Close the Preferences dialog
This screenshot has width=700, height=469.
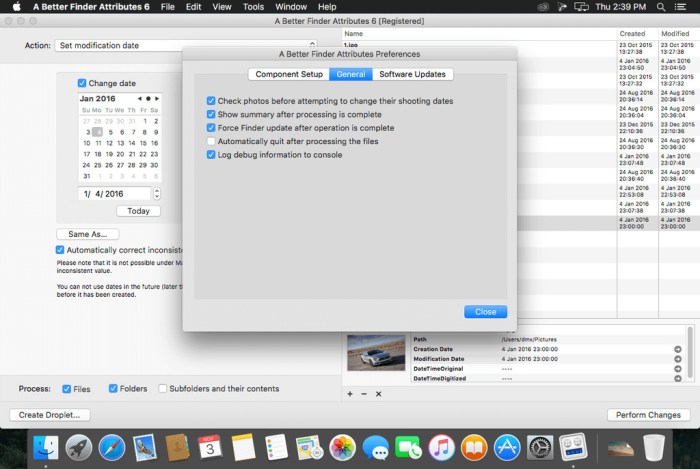pos(485,312)
